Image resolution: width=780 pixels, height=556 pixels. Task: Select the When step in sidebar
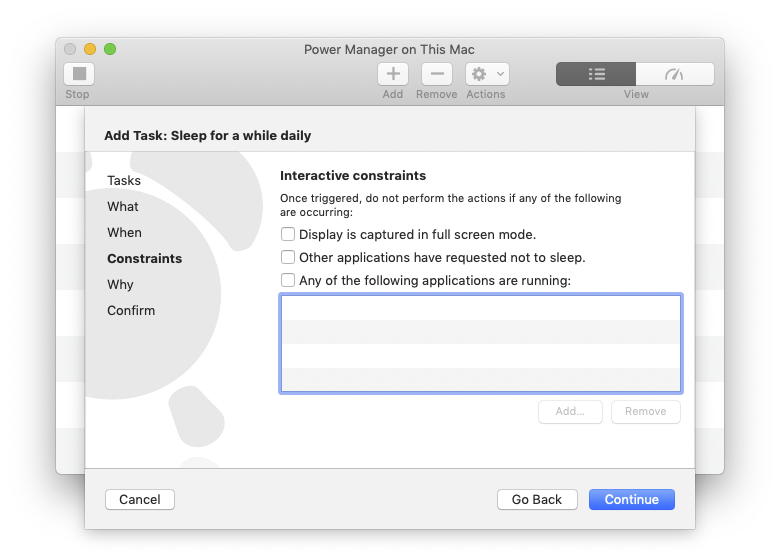point(124,232)
